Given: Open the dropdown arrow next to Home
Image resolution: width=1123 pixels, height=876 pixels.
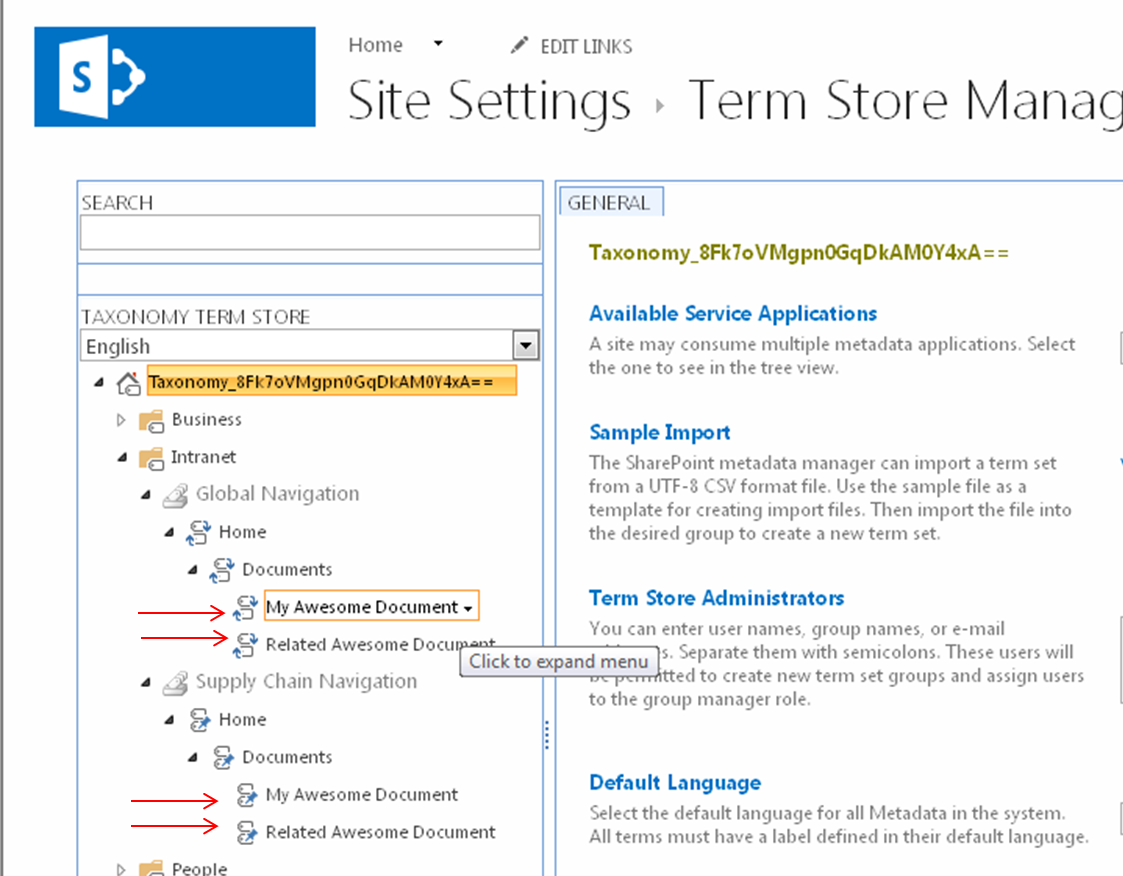Looking at the screenshot, I should (437, 45).
